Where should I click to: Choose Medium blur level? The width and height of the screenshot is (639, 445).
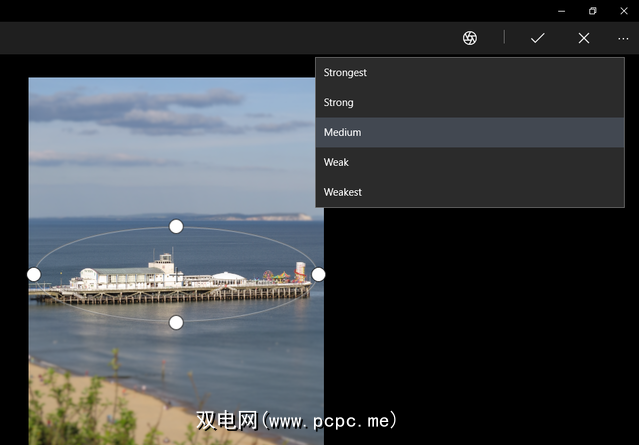pos(470,132)
